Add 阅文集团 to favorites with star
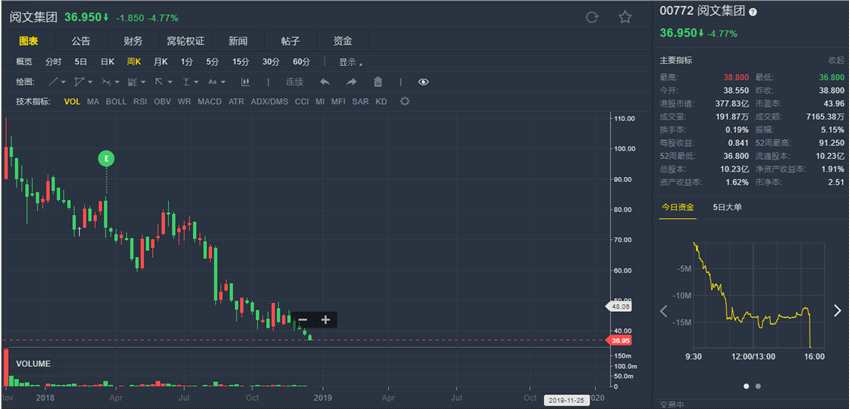Image resolution: width=850 pixels, height=409 pixels. [x=625, y=17]
